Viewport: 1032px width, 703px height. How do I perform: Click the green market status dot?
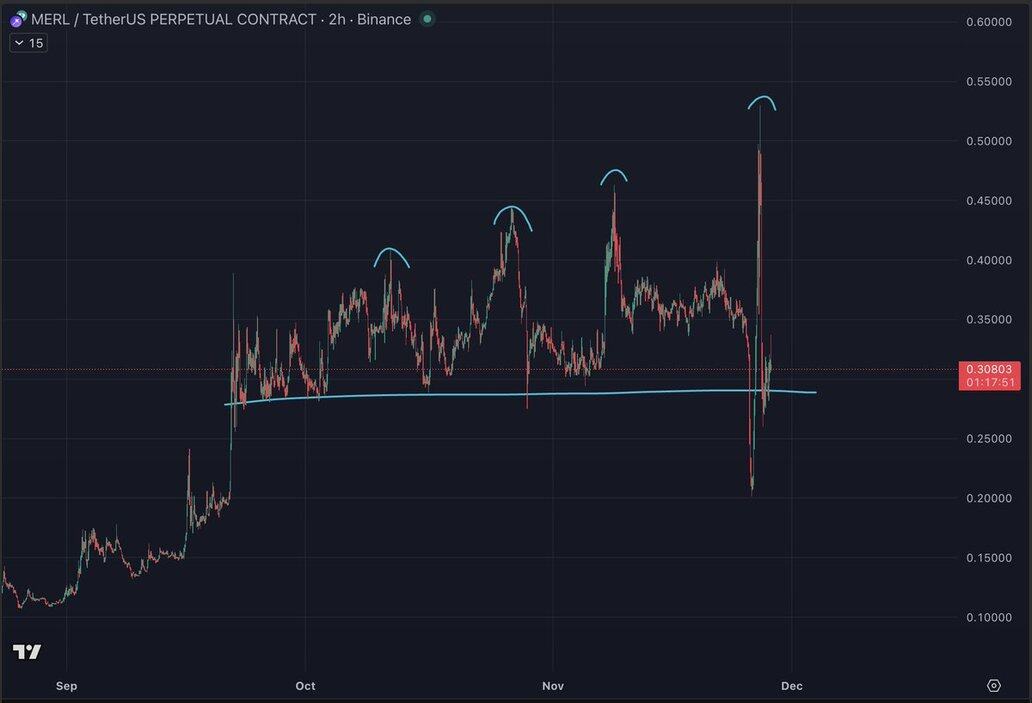pos(428,19)
